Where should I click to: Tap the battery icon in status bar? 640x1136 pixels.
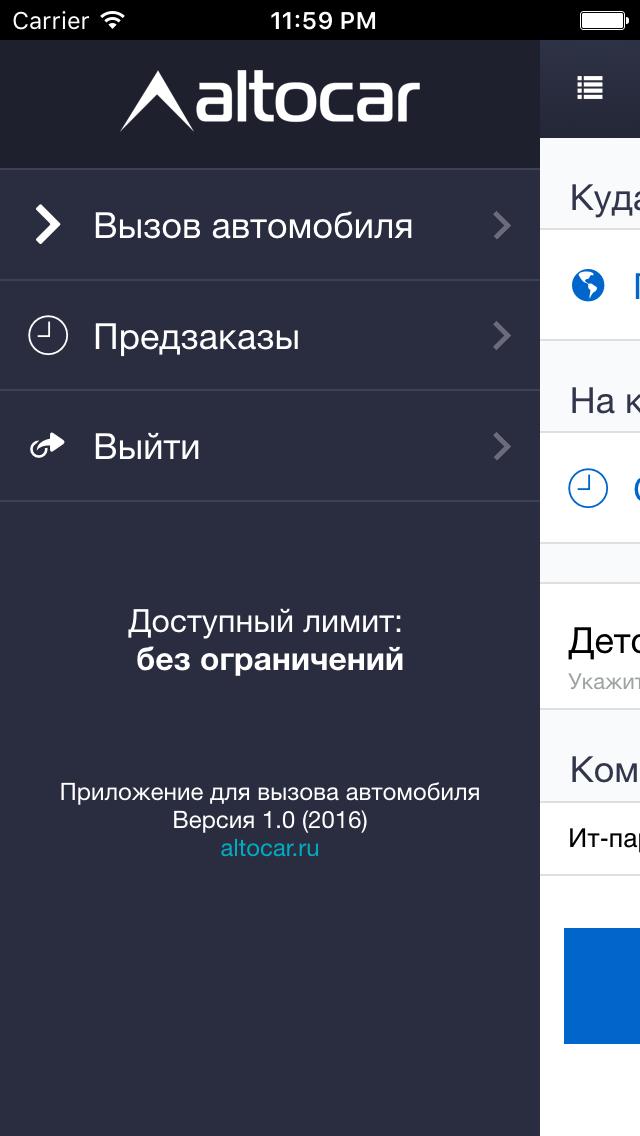[603, 20]
